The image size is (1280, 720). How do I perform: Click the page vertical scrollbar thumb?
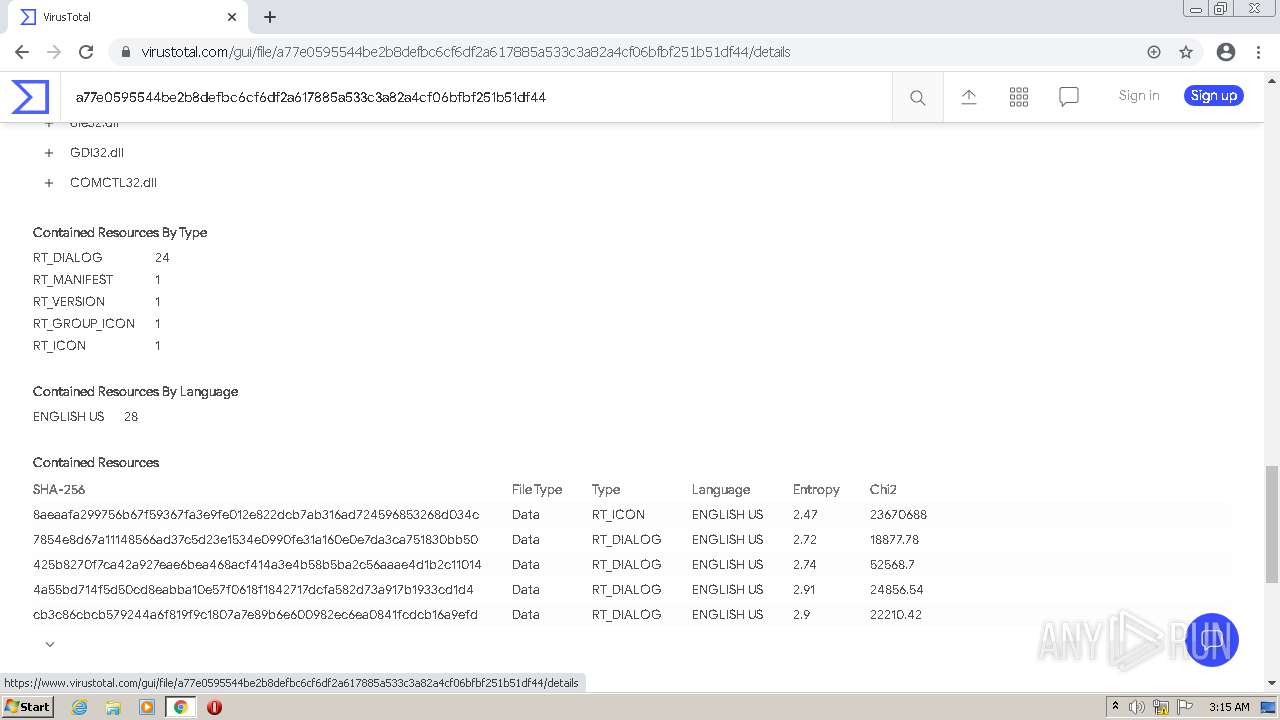tap(1272, 524)
